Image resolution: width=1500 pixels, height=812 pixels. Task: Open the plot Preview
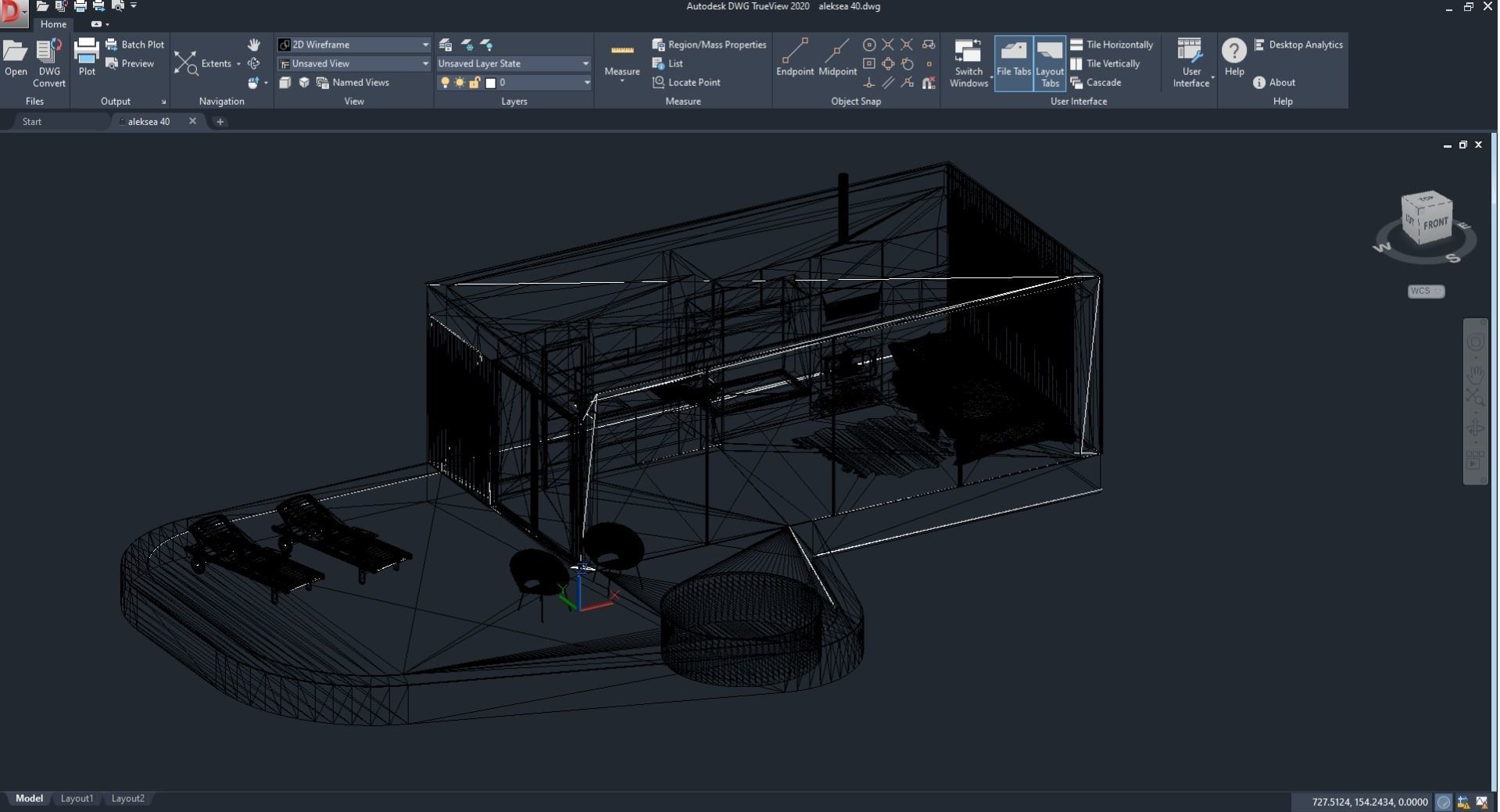coord(130,63)
